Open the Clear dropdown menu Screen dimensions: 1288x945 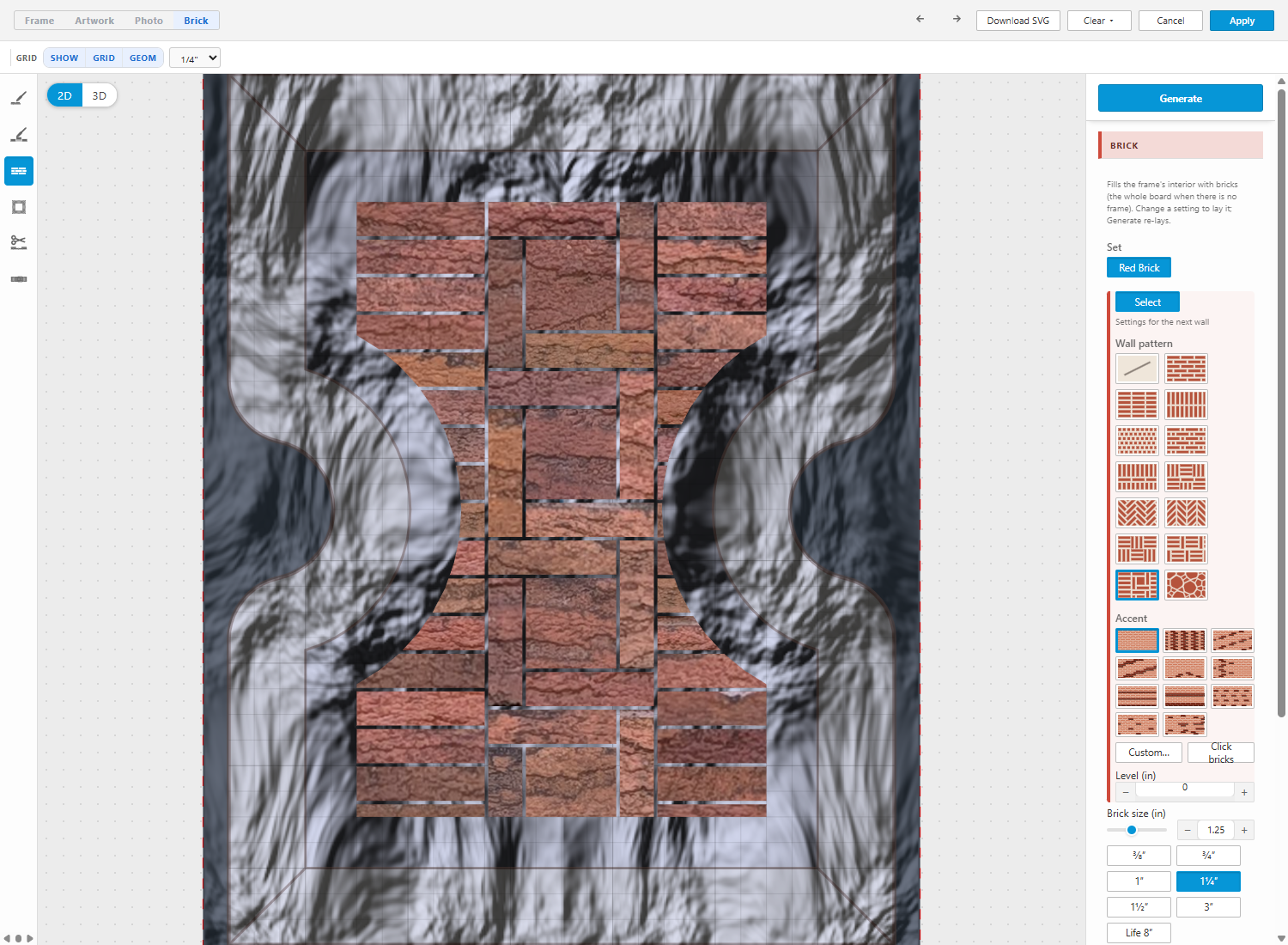(x=1099, y=21)
